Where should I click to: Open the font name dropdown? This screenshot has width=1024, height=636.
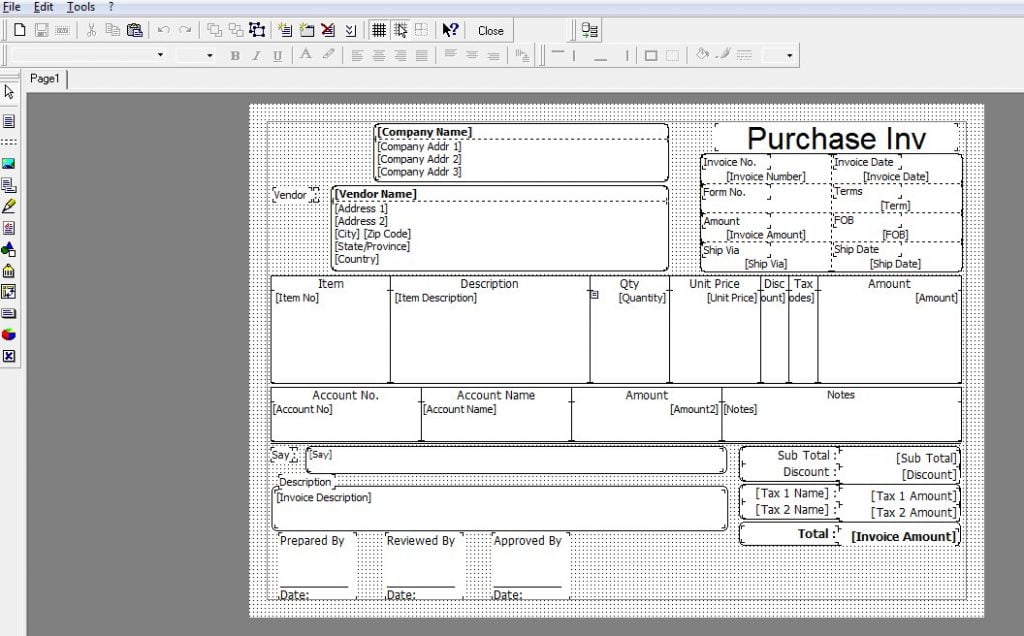pyautogui.click(x=161, y=56)
